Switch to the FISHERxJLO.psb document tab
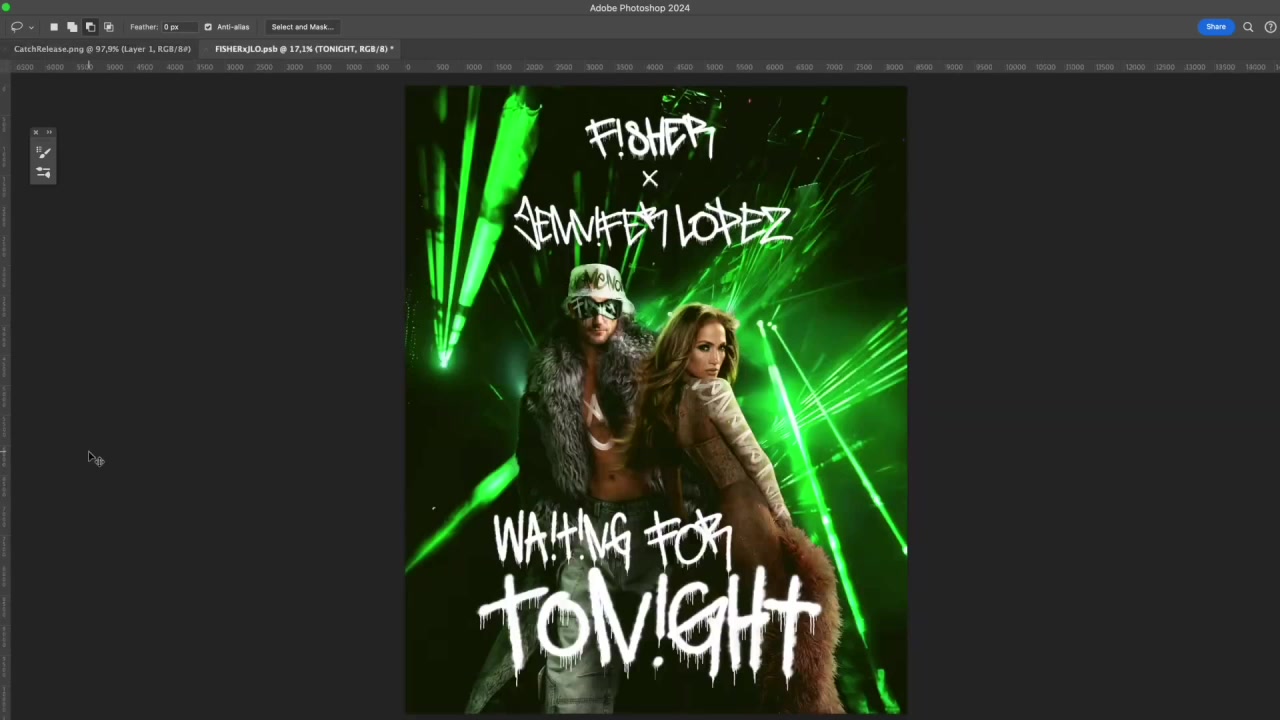 pyautogui.click(x=304, y=49)
